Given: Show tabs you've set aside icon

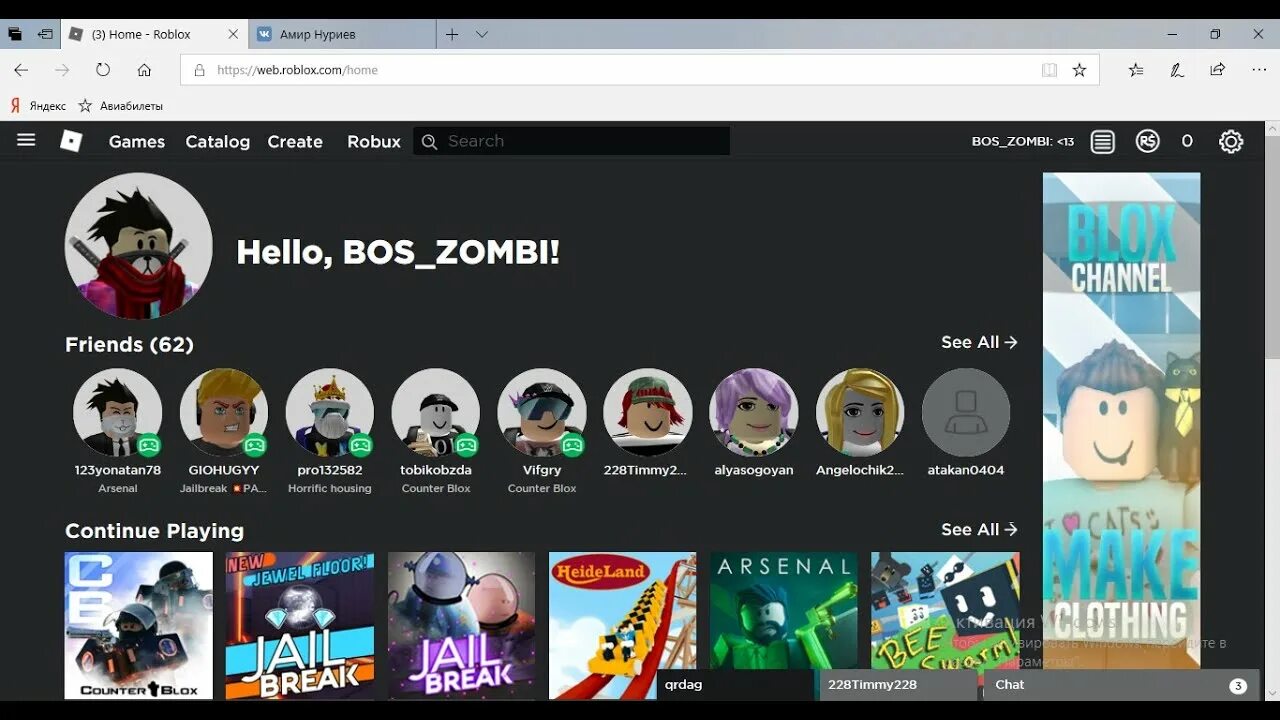Looking at the screenshot, I should click(14, 34).
